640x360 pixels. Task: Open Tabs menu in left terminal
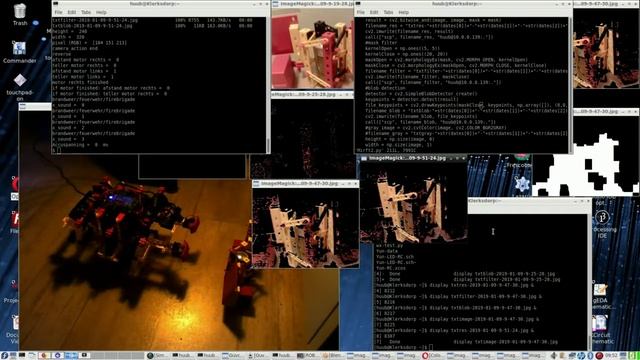tap(86, 12)
